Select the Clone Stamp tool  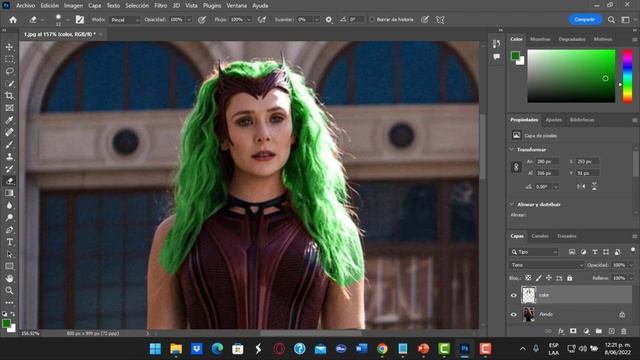click(9, 157)
